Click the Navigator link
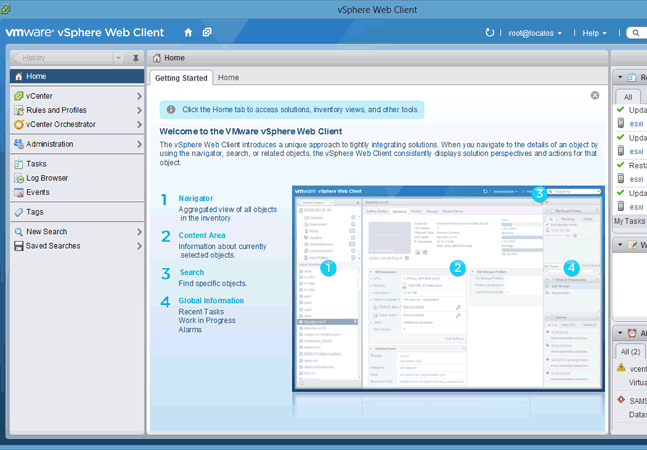This screenshot has height=450, width=647. pos(196,198)
